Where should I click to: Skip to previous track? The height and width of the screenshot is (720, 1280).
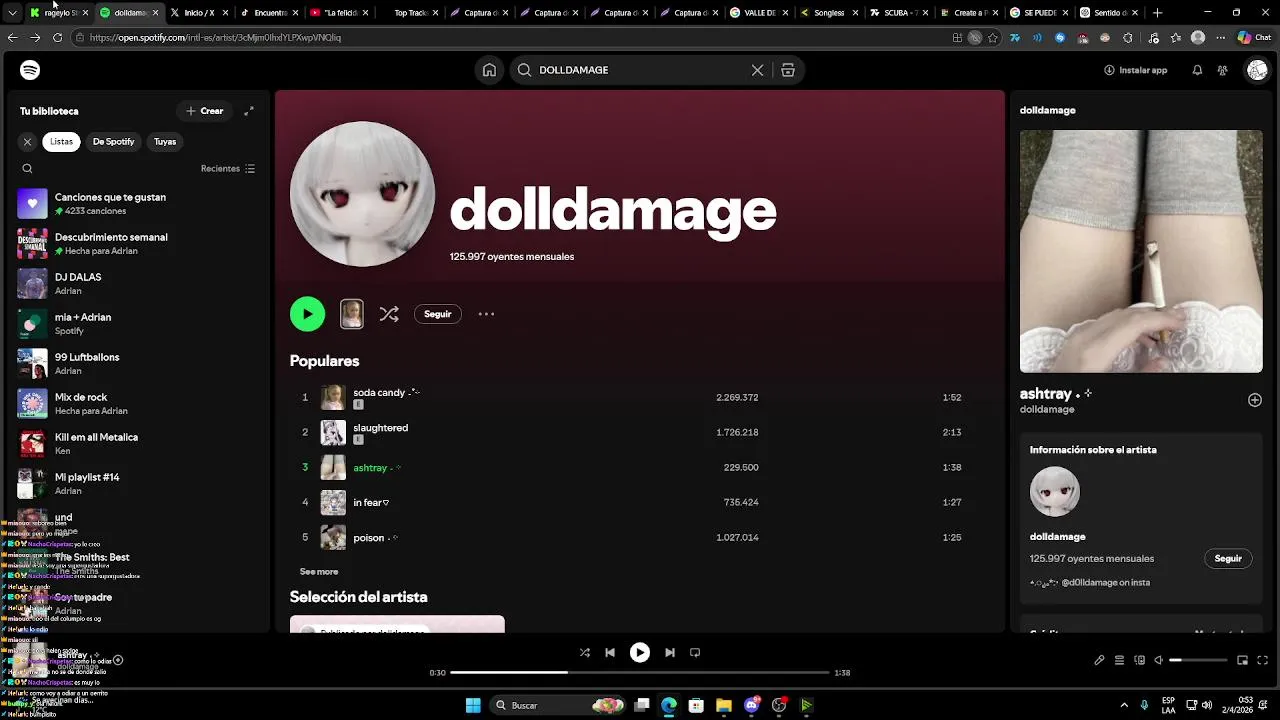pyautogui.click(x=610, y=652)
